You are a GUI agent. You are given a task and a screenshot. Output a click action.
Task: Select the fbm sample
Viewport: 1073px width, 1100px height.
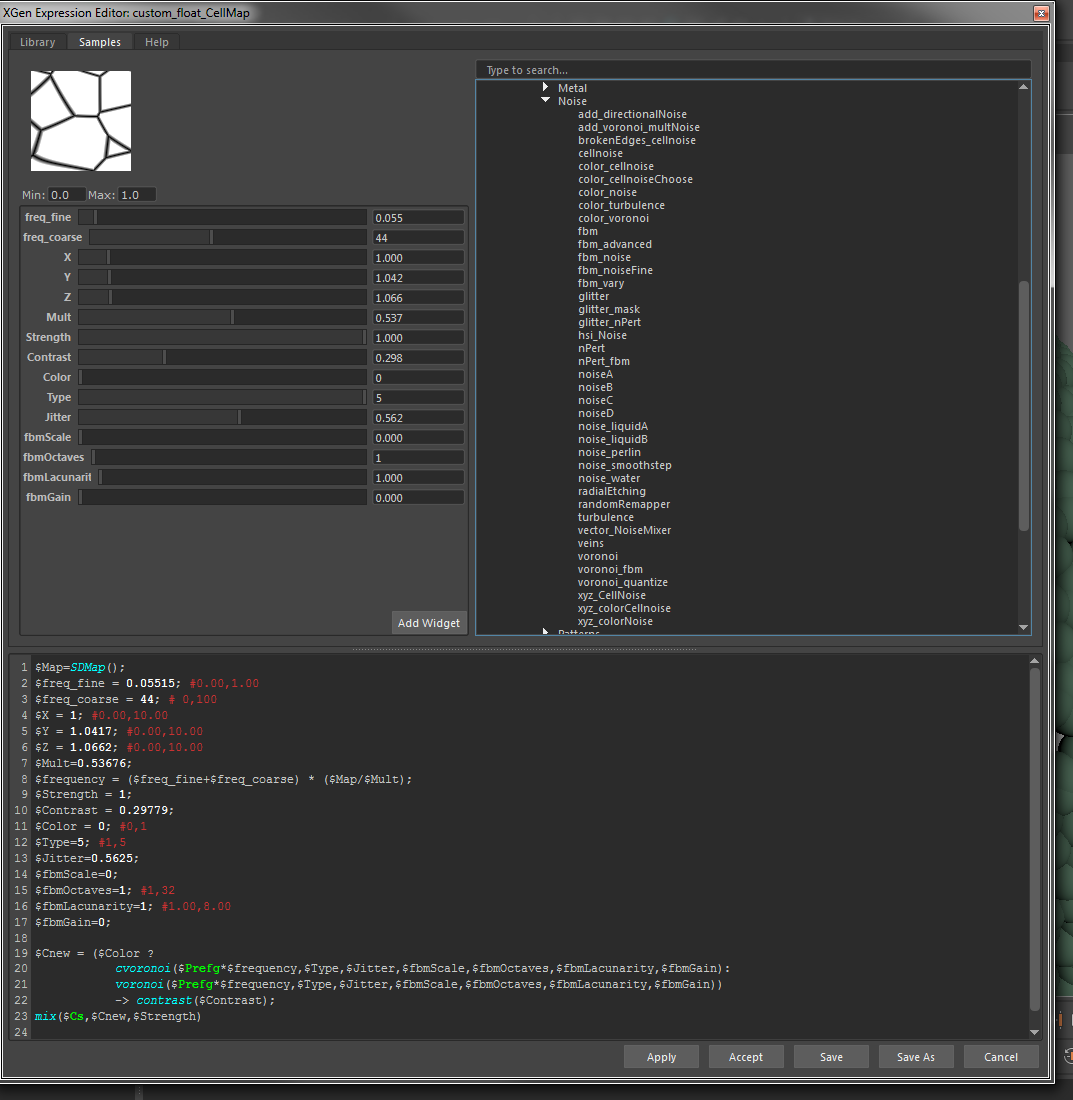(x=587, y=230)
